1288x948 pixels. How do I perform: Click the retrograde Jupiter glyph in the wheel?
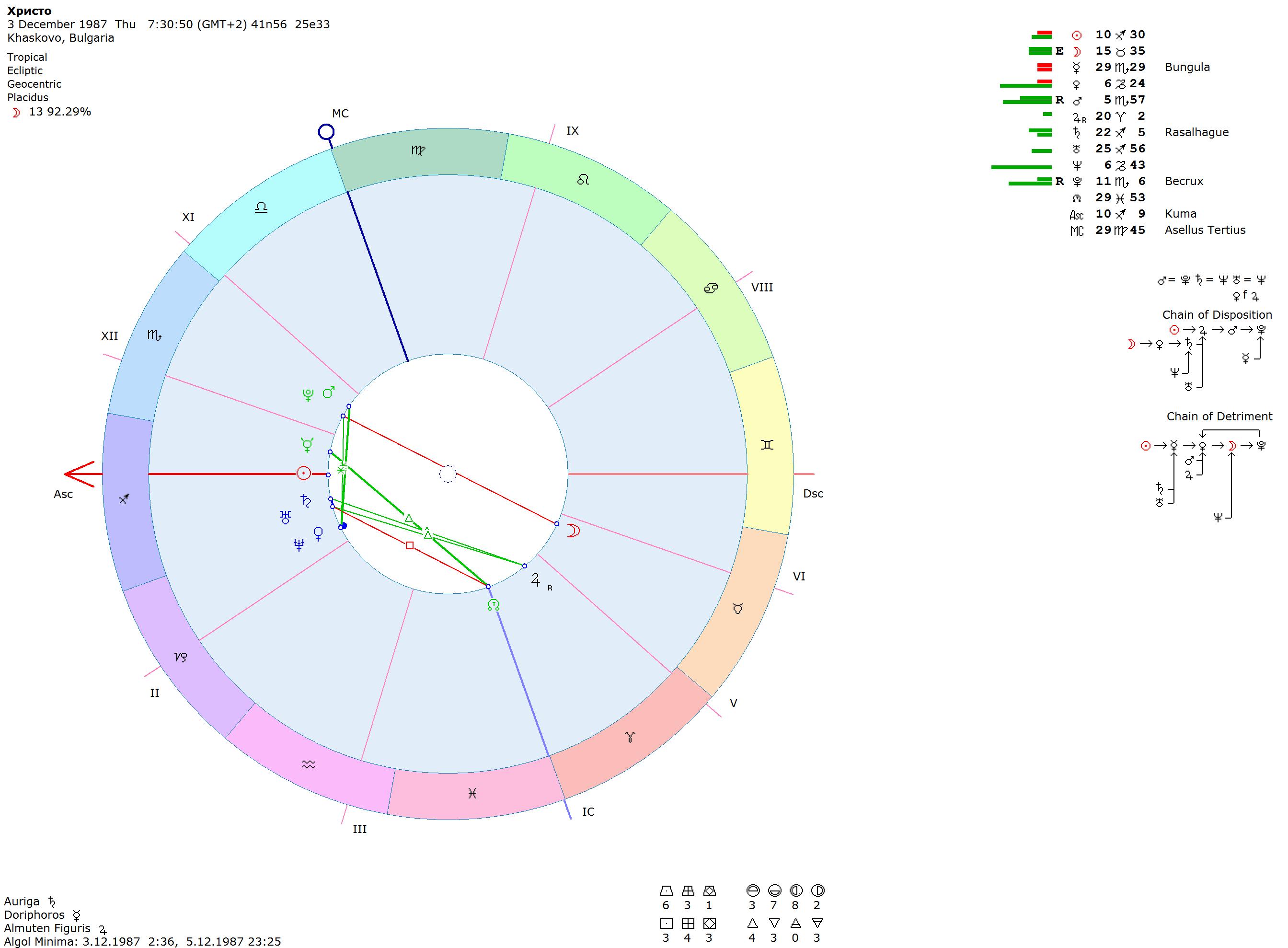tap(536, 580)
